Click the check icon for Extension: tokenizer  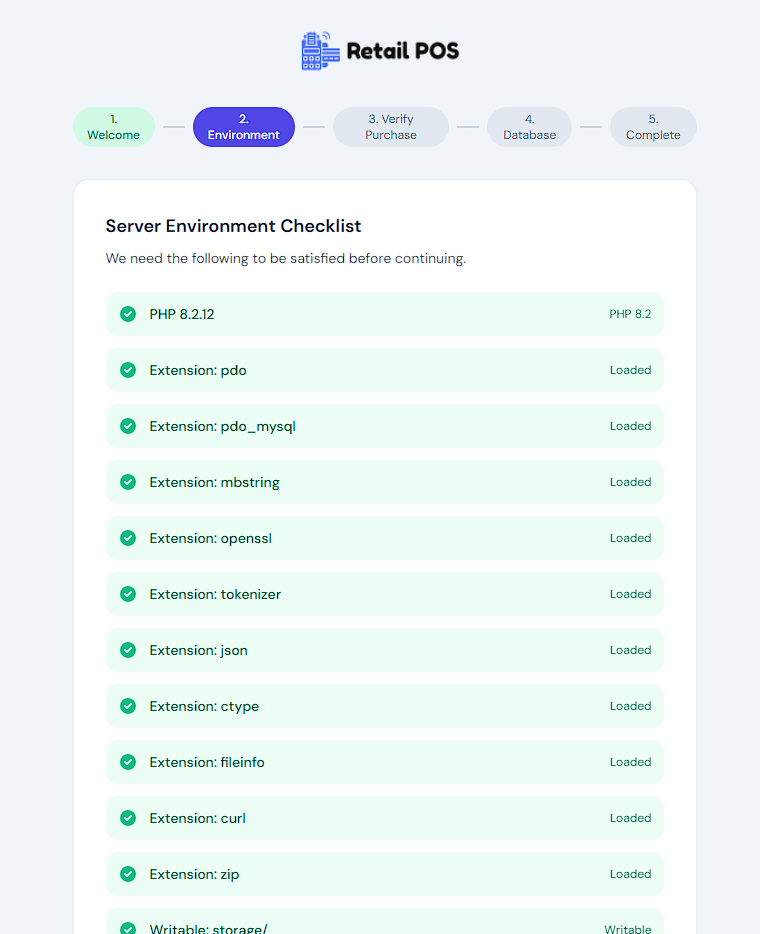[x=128, y=594]
